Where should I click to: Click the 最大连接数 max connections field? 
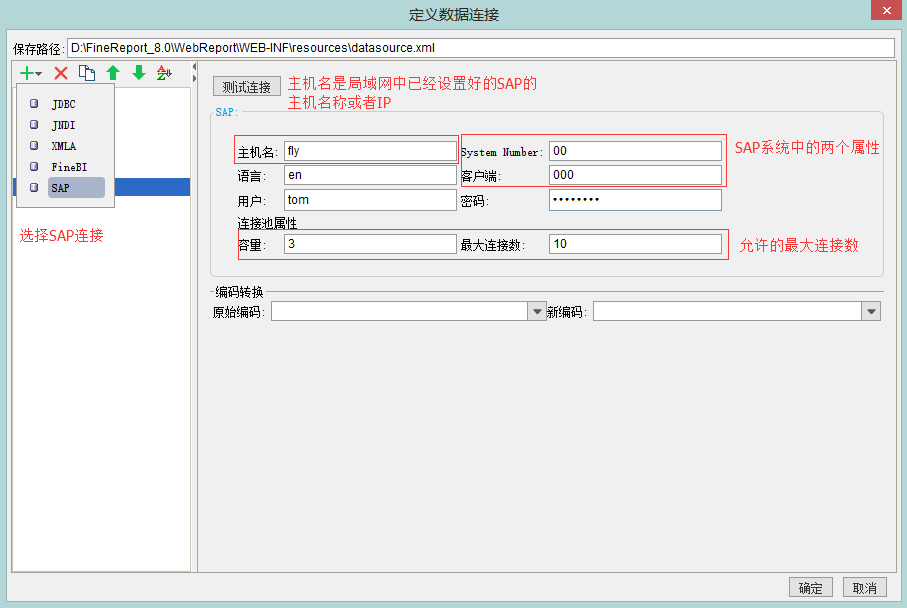[635, 244]
